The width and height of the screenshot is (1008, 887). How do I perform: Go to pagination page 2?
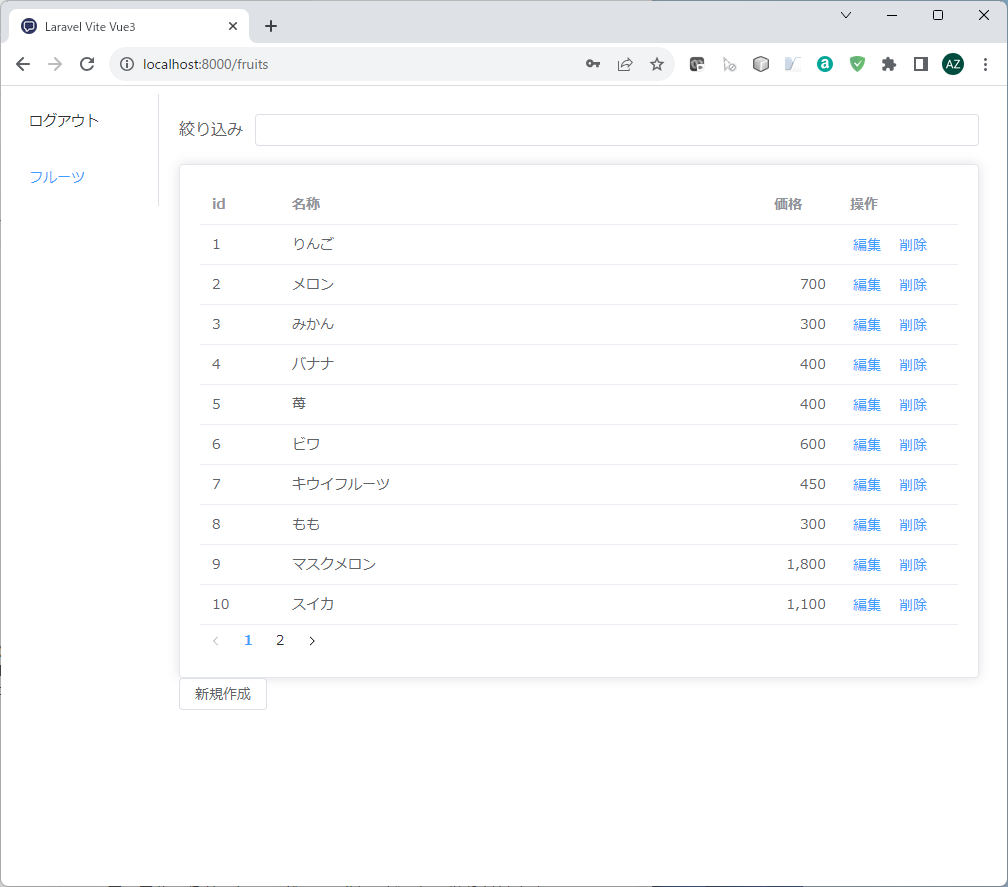click(x=280, y=640)
